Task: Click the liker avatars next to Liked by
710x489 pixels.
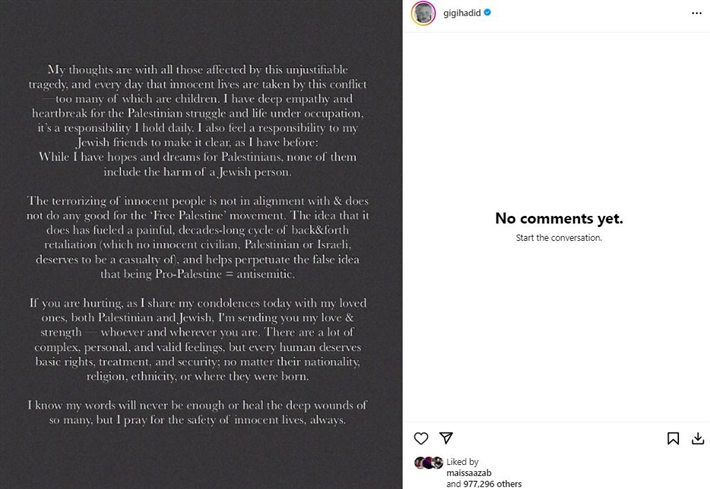Action: (428, 463)
